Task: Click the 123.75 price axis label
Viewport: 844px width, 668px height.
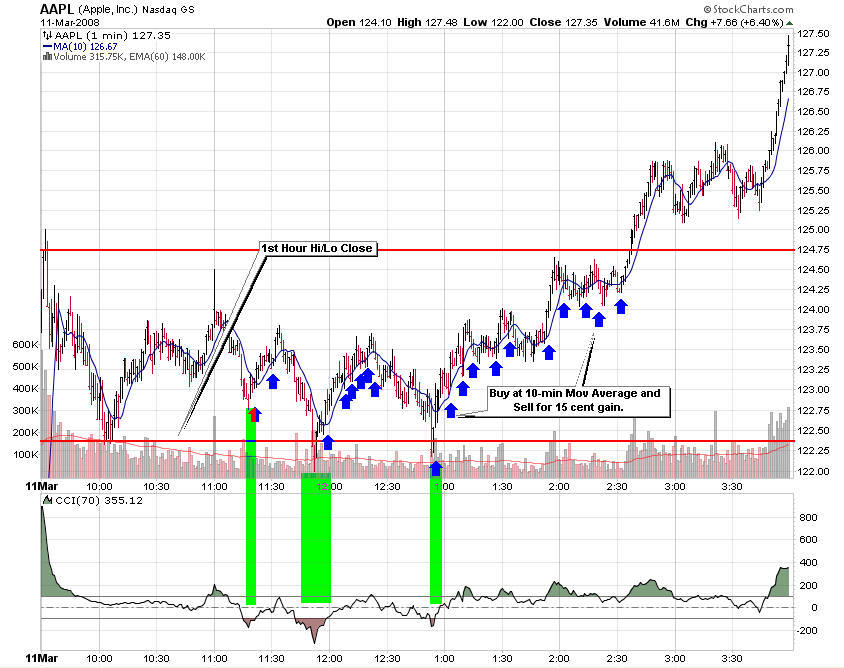Action: [813, 329]
